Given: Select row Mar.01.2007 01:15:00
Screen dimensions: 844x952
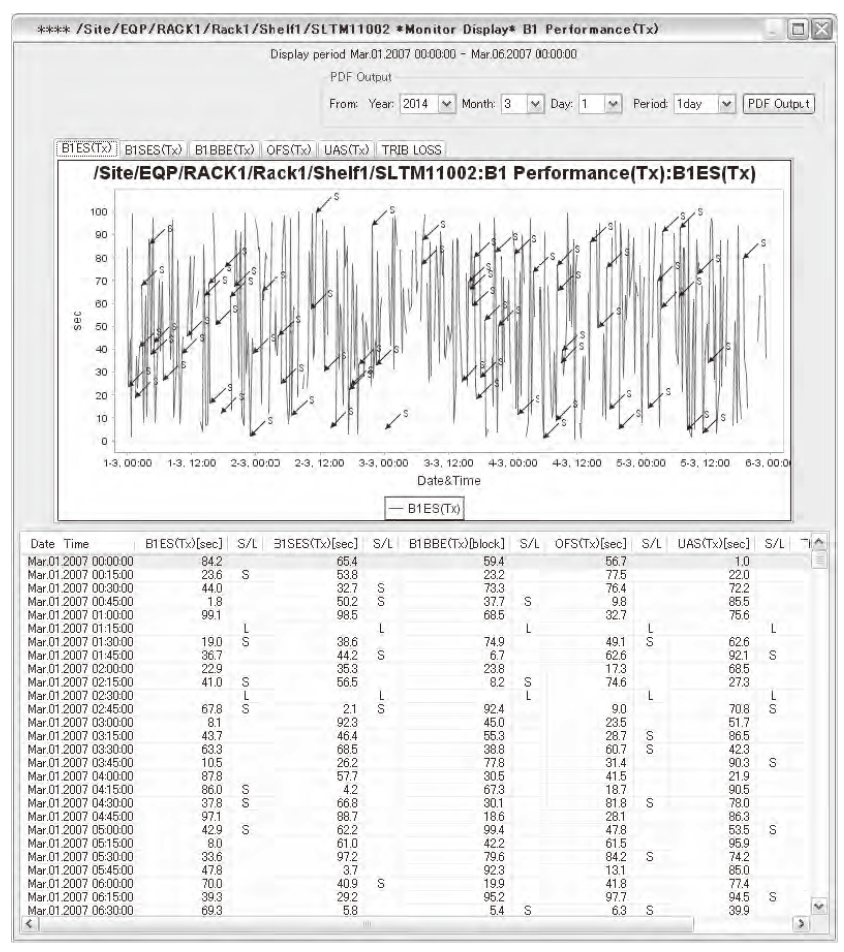Looking at the screenshot, I should [x=417, y=628].
